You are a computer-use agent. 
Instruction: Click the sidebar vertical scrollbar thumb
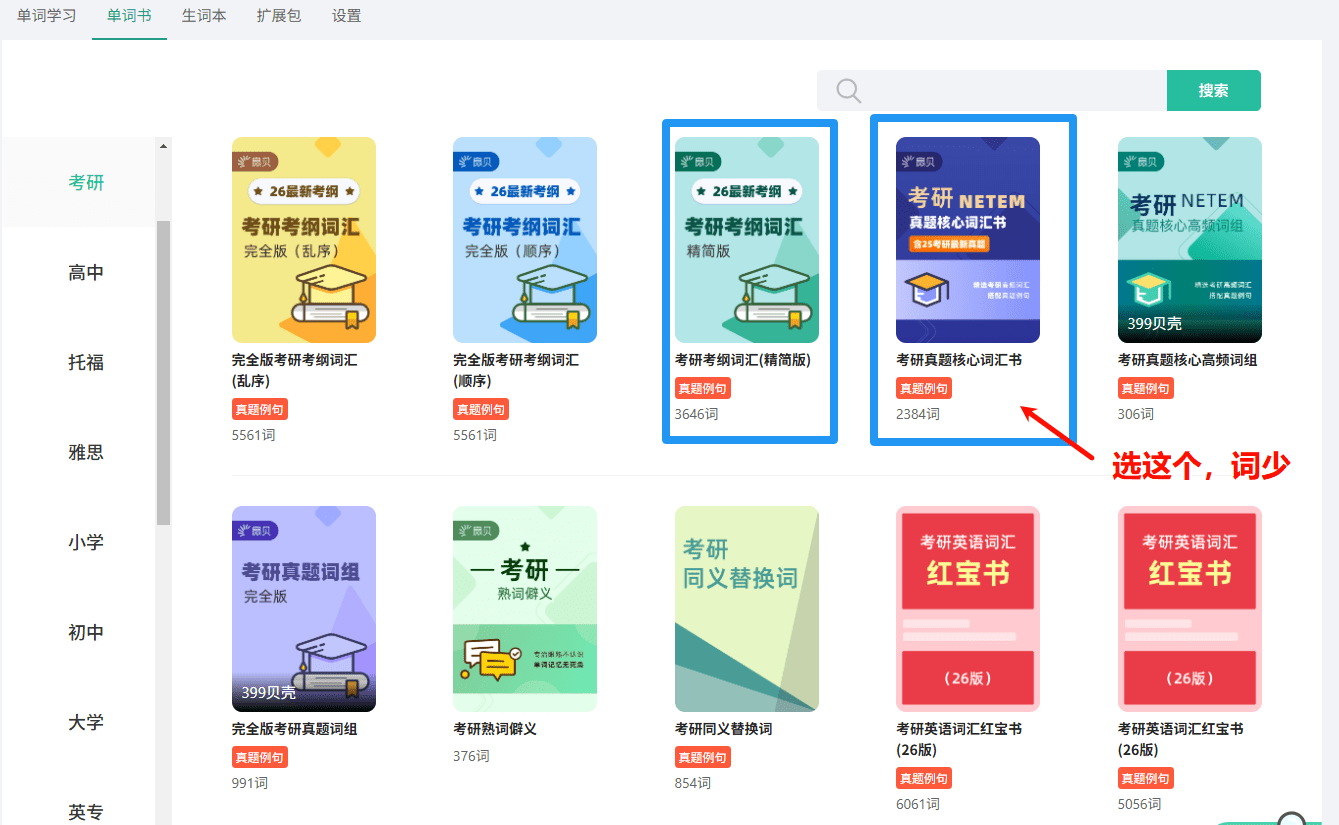coord(164,373)
